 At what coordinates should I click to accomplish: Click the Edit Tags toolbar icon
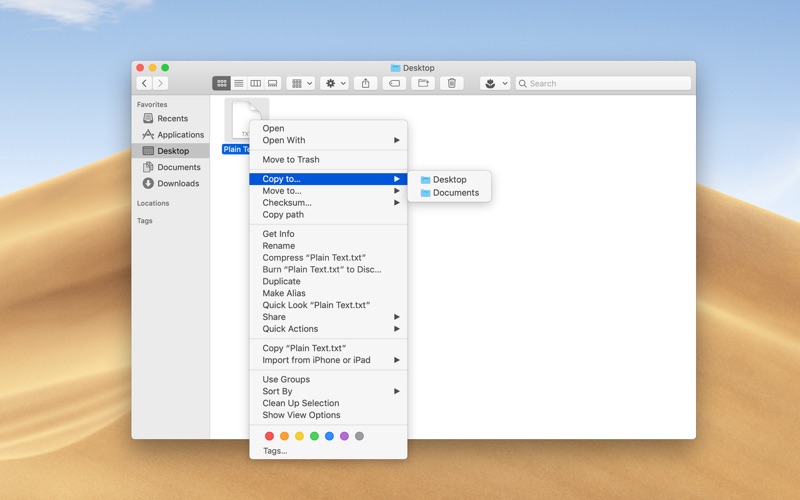pos(394,83)
